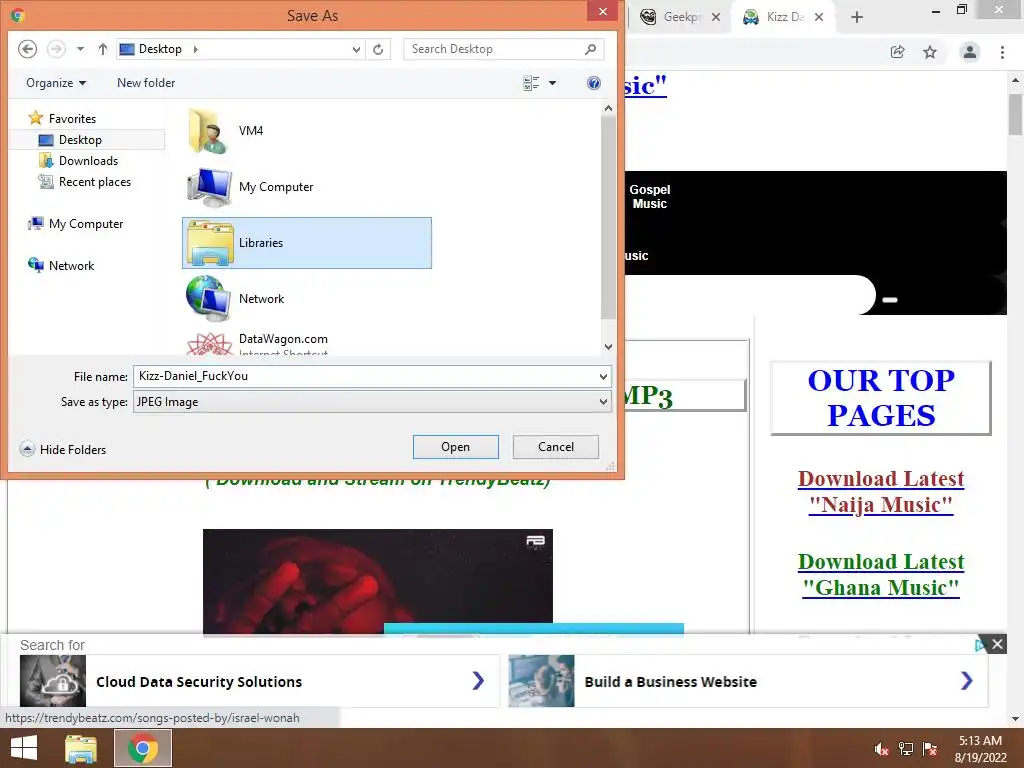The width and height of the screenshot is (1024, 768).
Task: Open the Action Center flag icon
Action: 930,749
